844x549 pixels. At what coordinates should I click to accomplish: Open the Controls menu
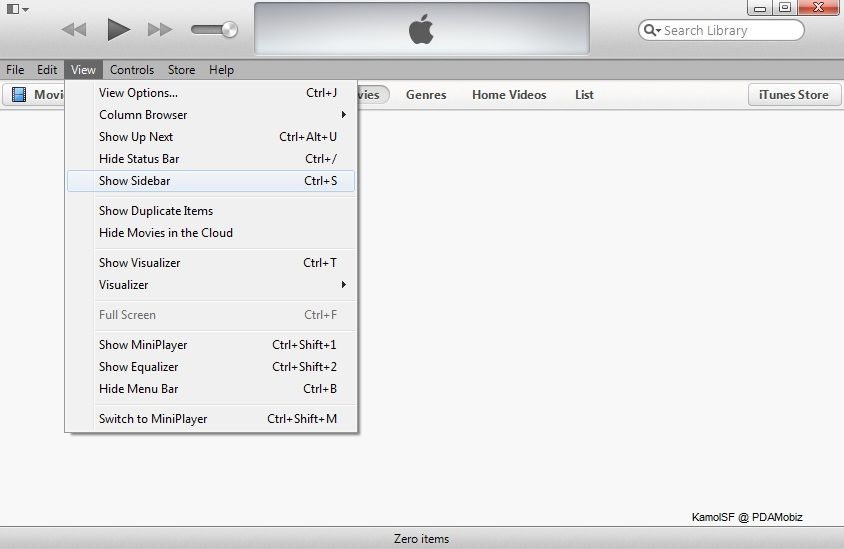click(x=132, y=70)
